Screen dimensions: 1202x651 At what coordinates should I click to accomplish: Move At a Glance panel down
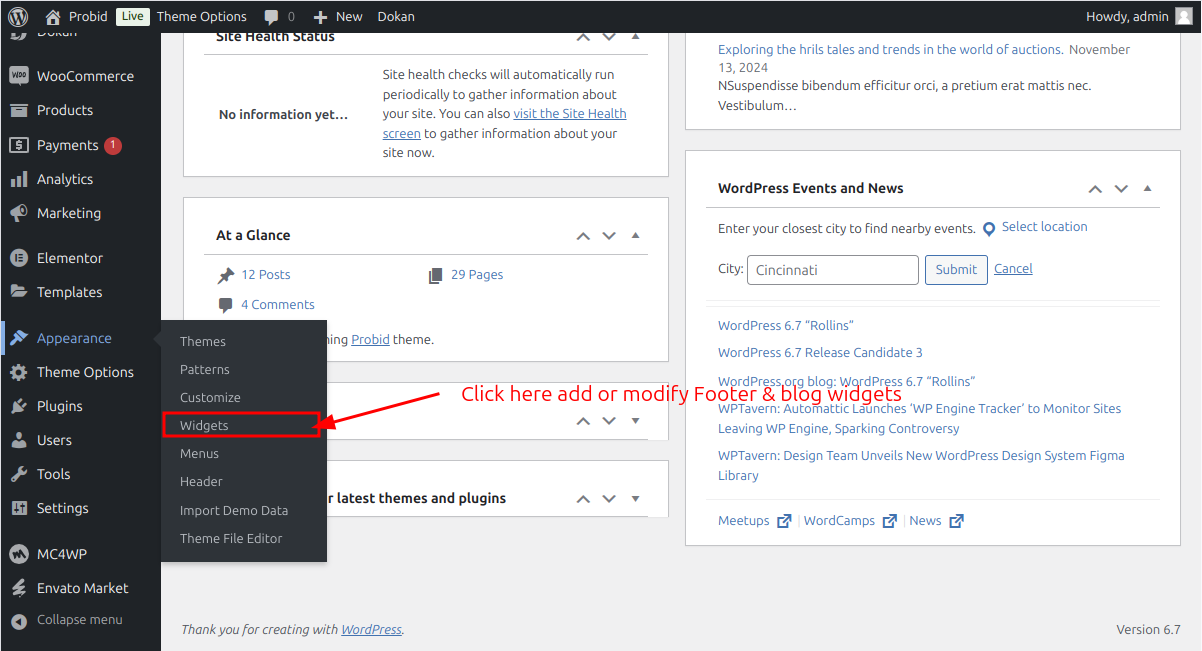pyautogui.click(x=609, y=236)
